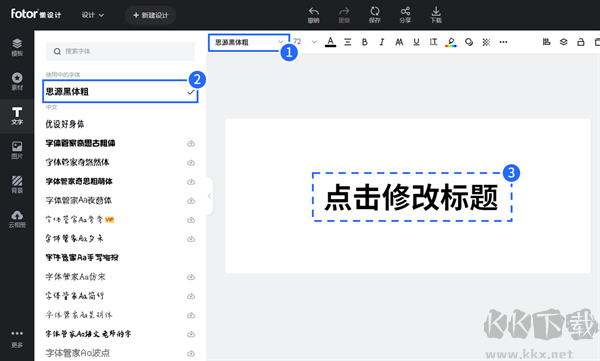The height and width of the screenshot is (361, 600).
Task: Click the 新建设计 new design button
Action: click(150, 15)
